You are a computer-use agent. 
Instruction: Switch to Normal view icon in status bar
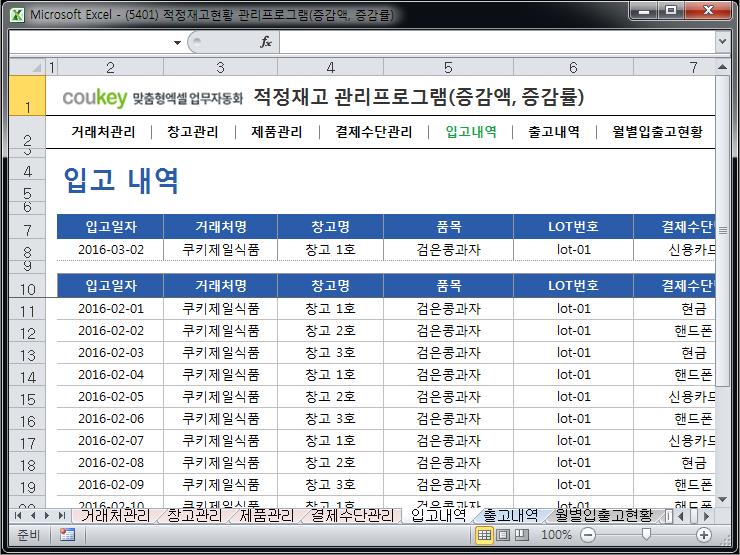point(484,535)
